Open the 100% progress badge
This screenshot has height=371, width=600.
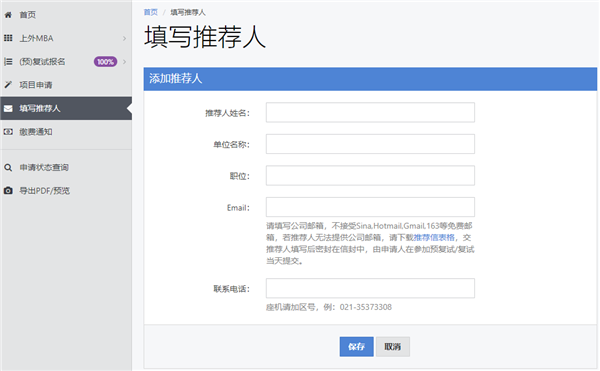click(x=105, y=62)
